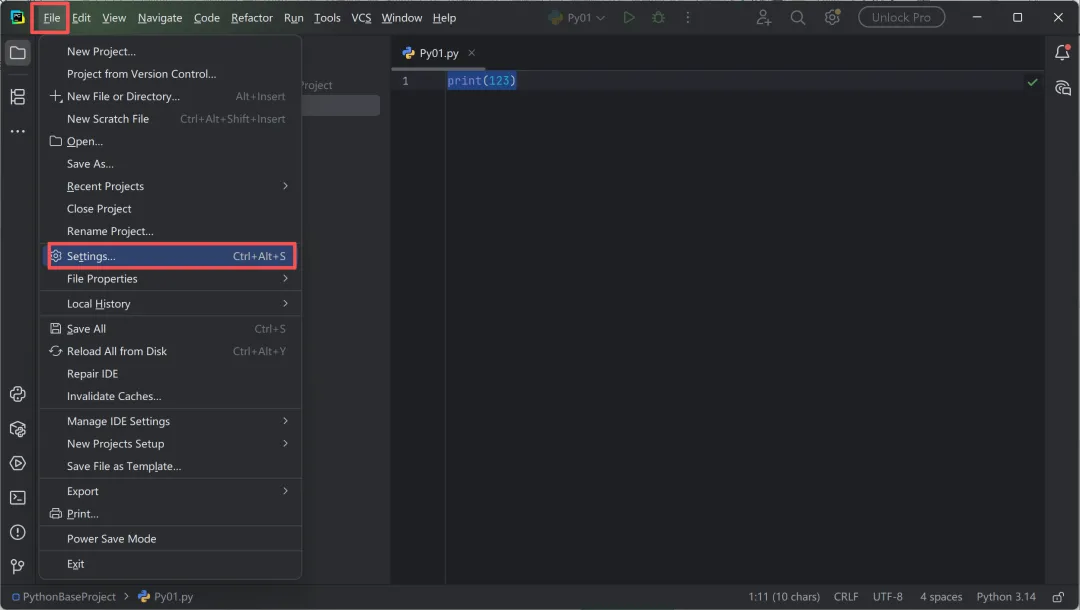Close the Py01.py editor tab
The image size is (1080, 610).
click(471, 53)
